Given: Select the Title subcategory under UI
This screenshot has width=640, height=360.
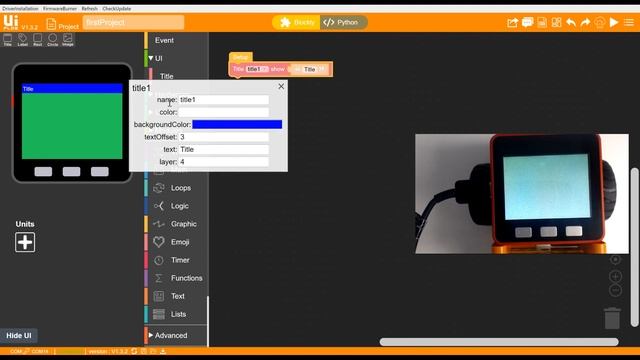Looking at the screenshot, I should point(167,76).
